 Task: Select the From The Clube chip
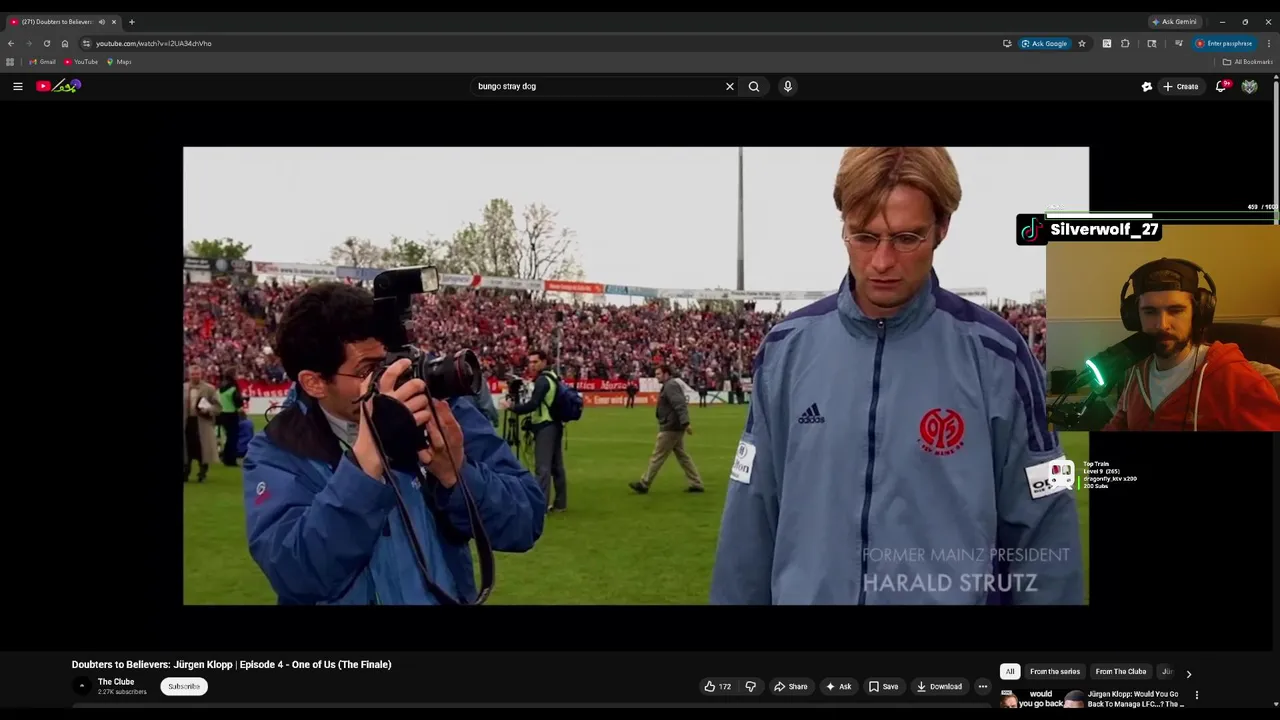(1121, 672)
